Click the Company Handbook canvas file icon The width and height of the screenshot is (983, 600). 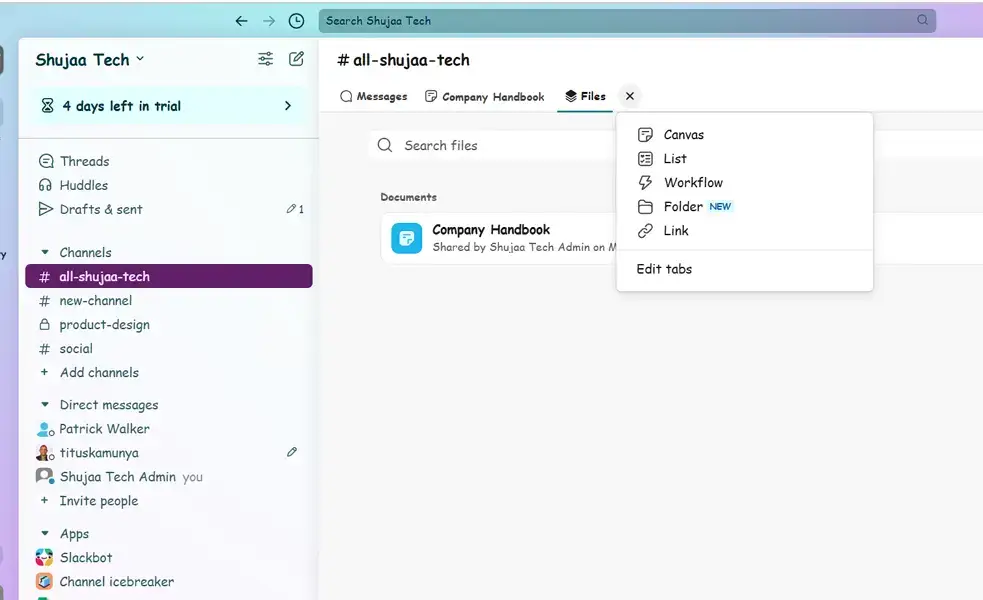point(406,238)
